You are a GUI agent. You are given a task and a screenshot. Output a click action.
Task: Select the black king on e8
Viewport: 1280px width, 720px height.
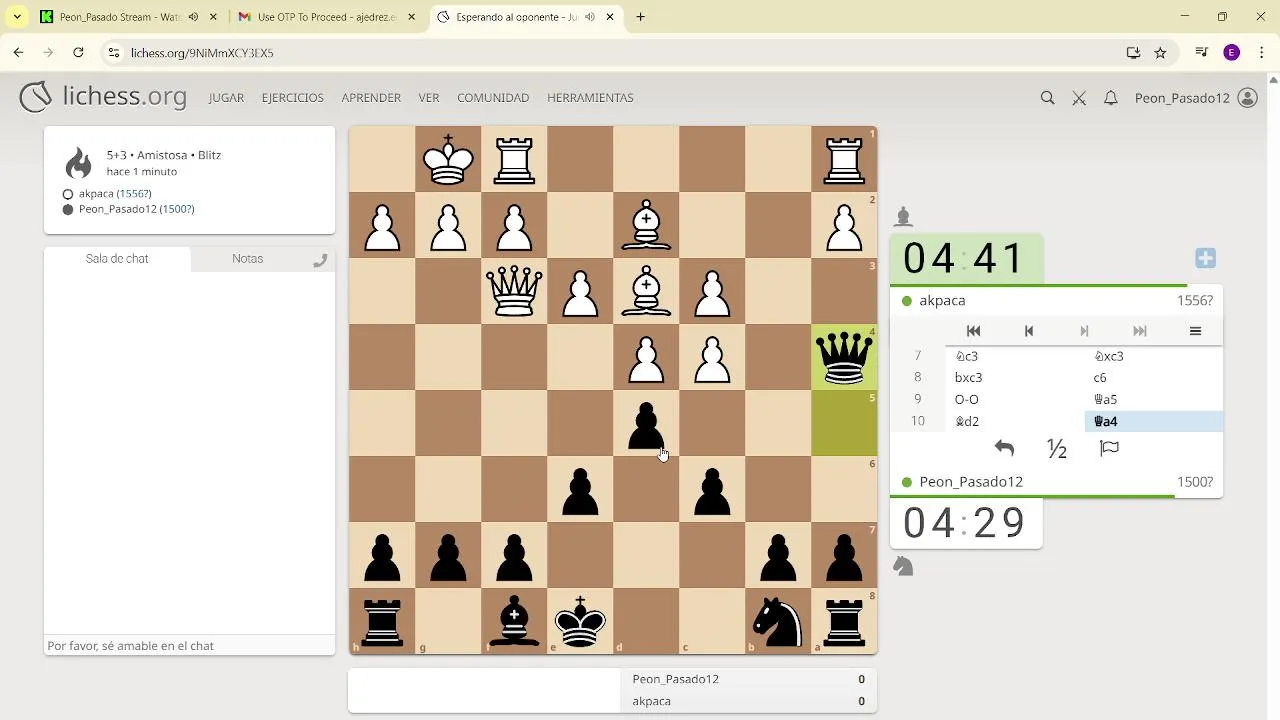(580, 621)
